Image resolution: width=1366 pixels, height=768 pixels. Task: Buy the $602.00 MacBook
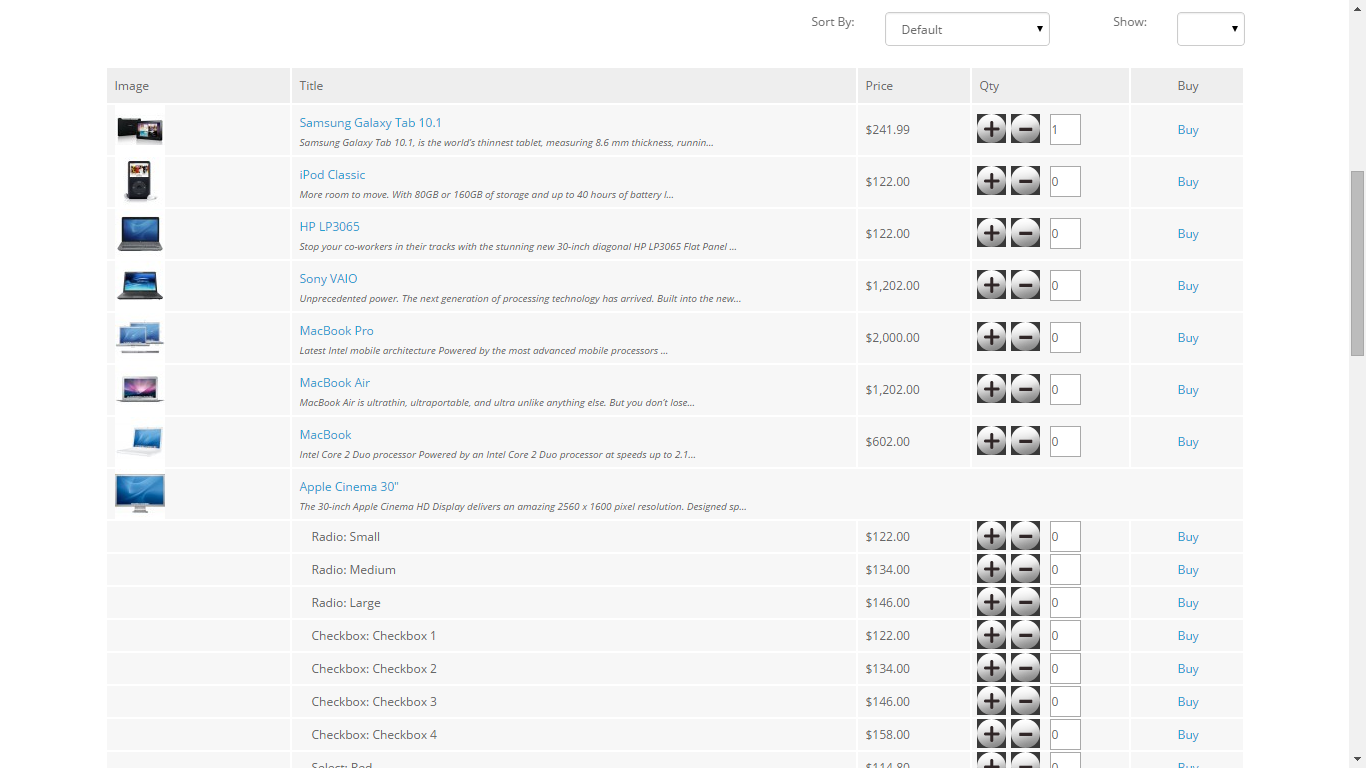(x=1188, y=442)
